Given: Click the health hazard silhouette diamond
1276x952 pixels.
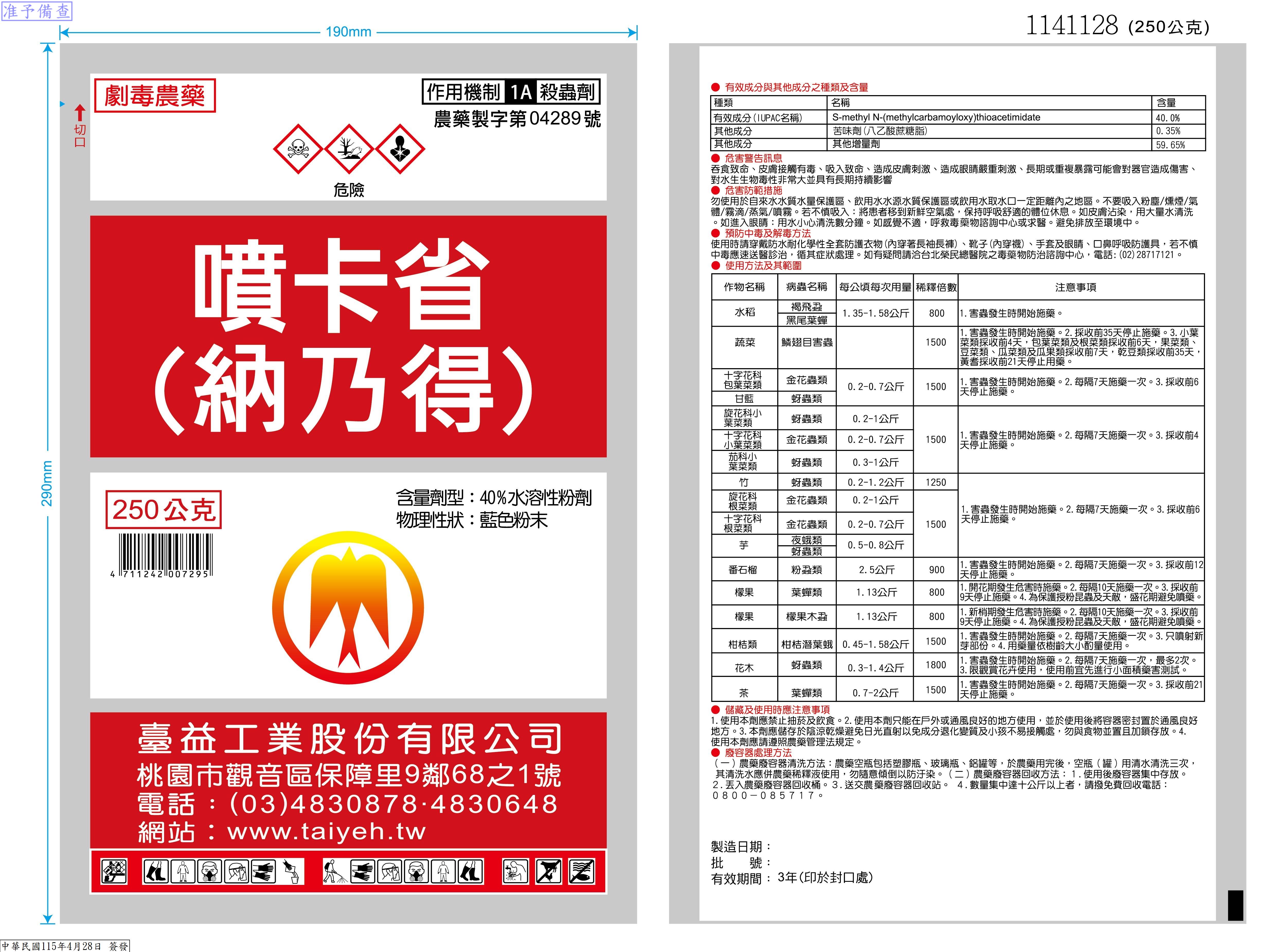Looking at the screenshot, I should pos(400,149).
